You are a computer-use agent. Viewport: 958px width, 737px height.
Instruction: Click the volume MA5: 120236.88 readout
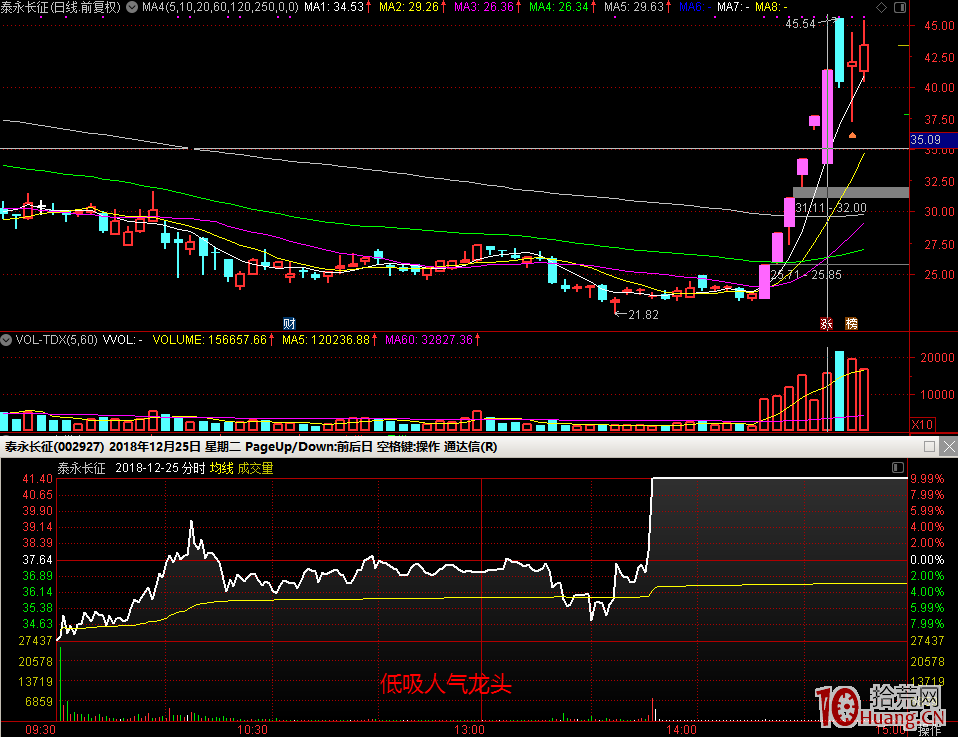326,340
